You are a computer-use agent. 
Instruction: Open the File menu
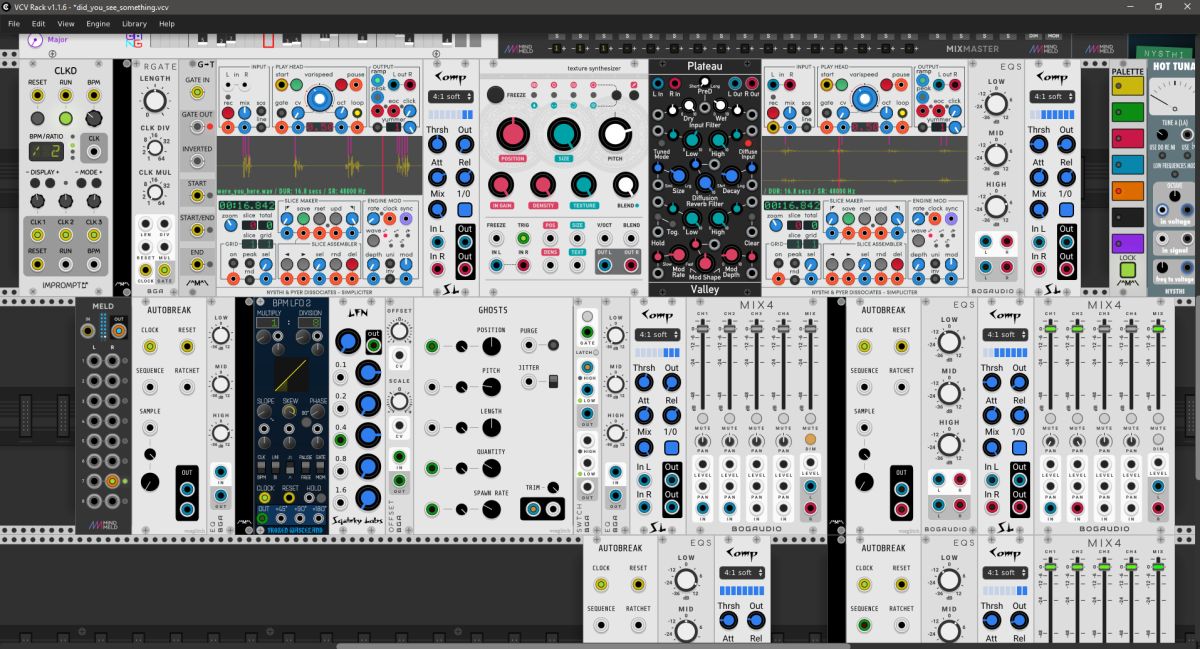tap(14, 23)
